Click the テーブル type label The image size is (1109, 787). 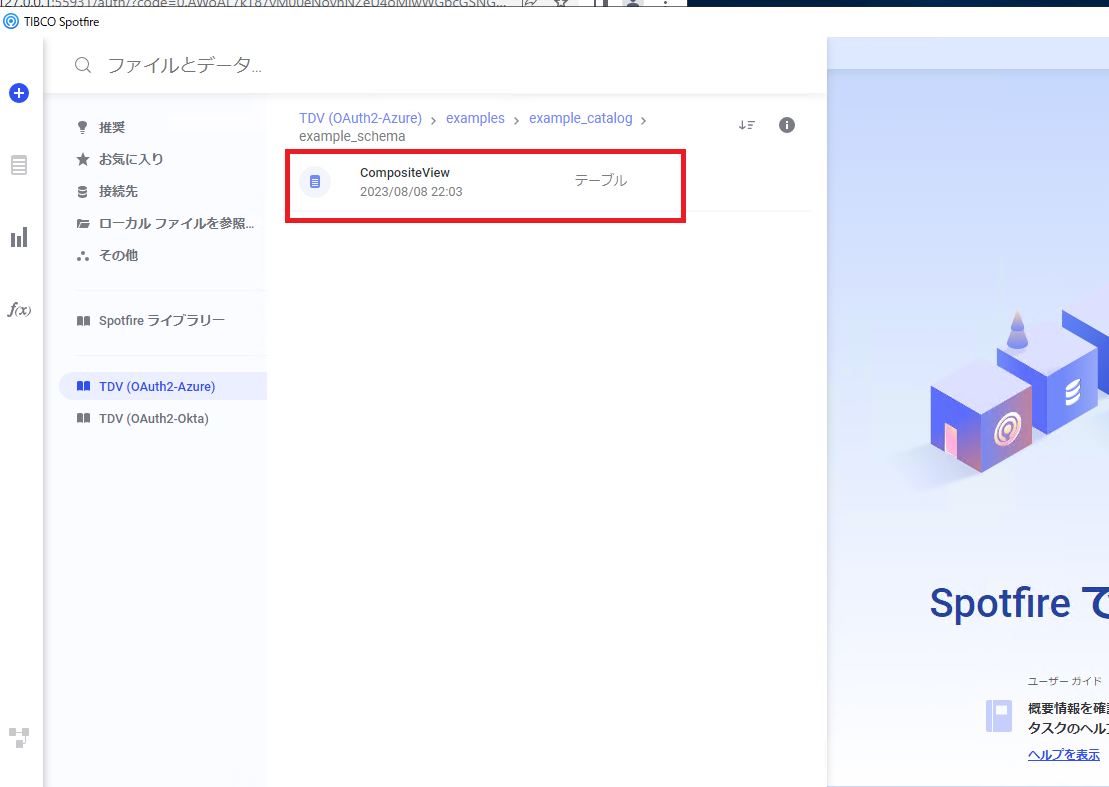point(600,180)
